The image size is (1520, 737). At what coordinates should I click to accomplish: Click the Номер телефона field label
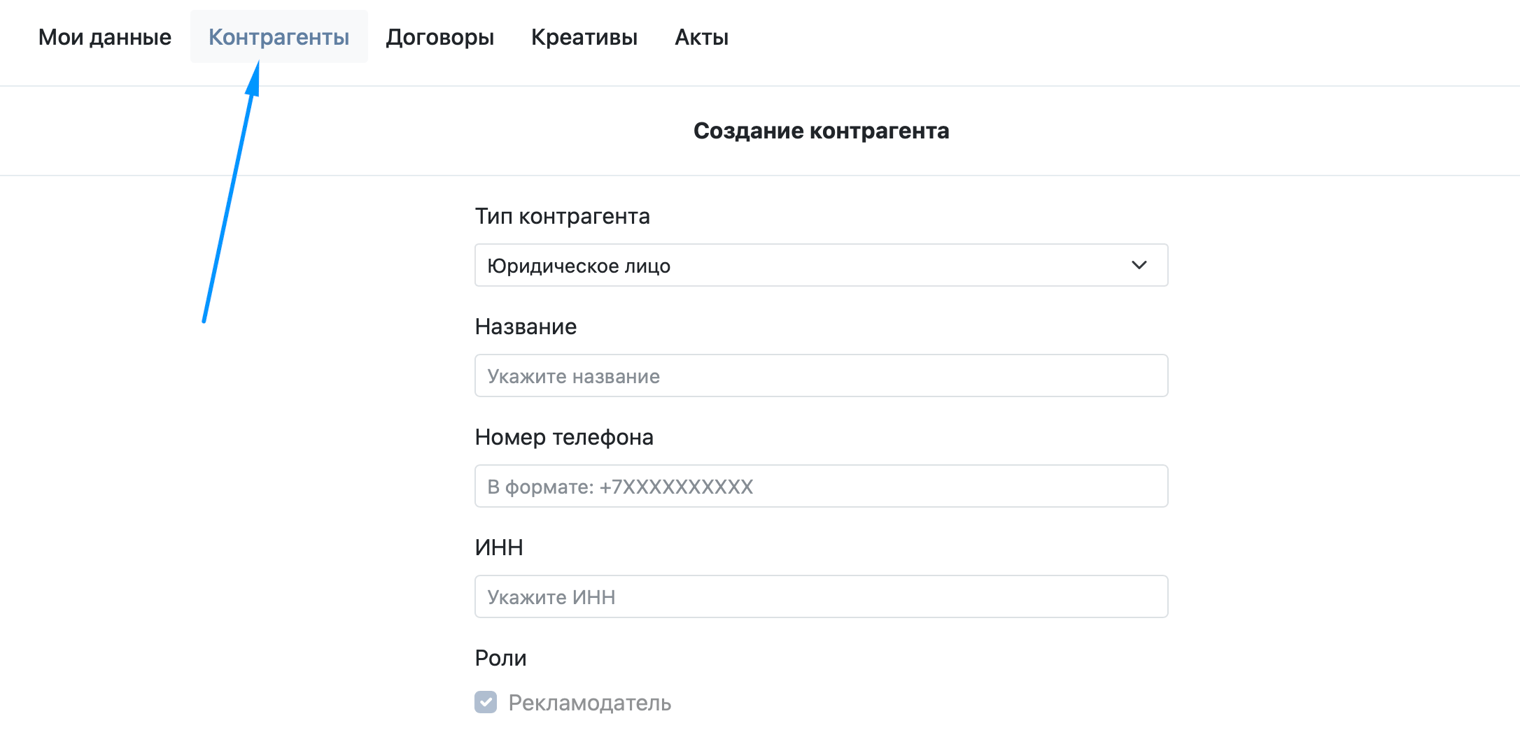click(x=564, y=437)
